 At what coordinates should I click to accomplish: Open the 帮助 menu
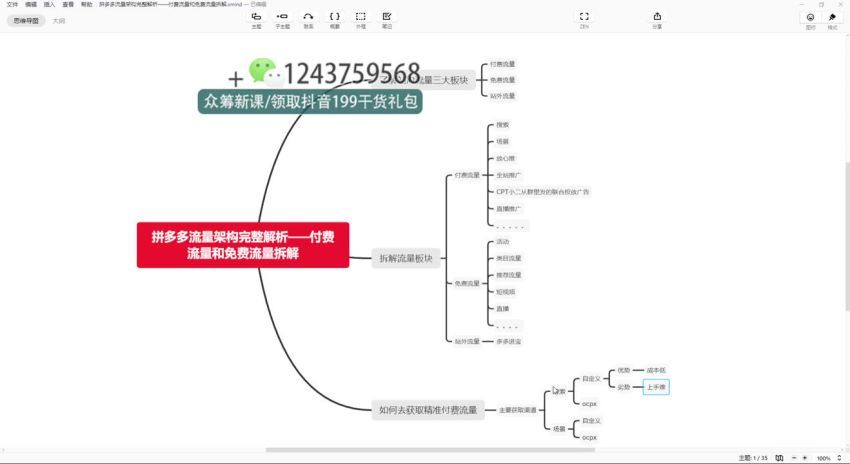[x=86, y=4]
